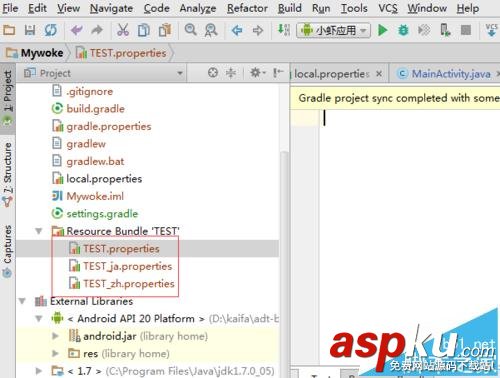Open the Refactor menu
Screen dimensions: 500x378
click(247, 8)
